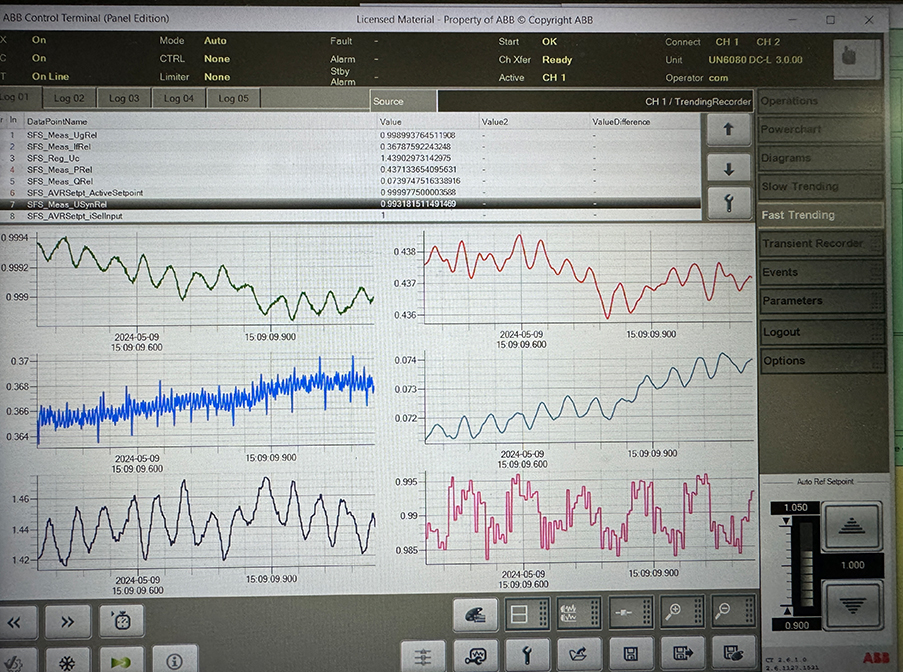Switch to the Log 03 tab

pos(124,98)
